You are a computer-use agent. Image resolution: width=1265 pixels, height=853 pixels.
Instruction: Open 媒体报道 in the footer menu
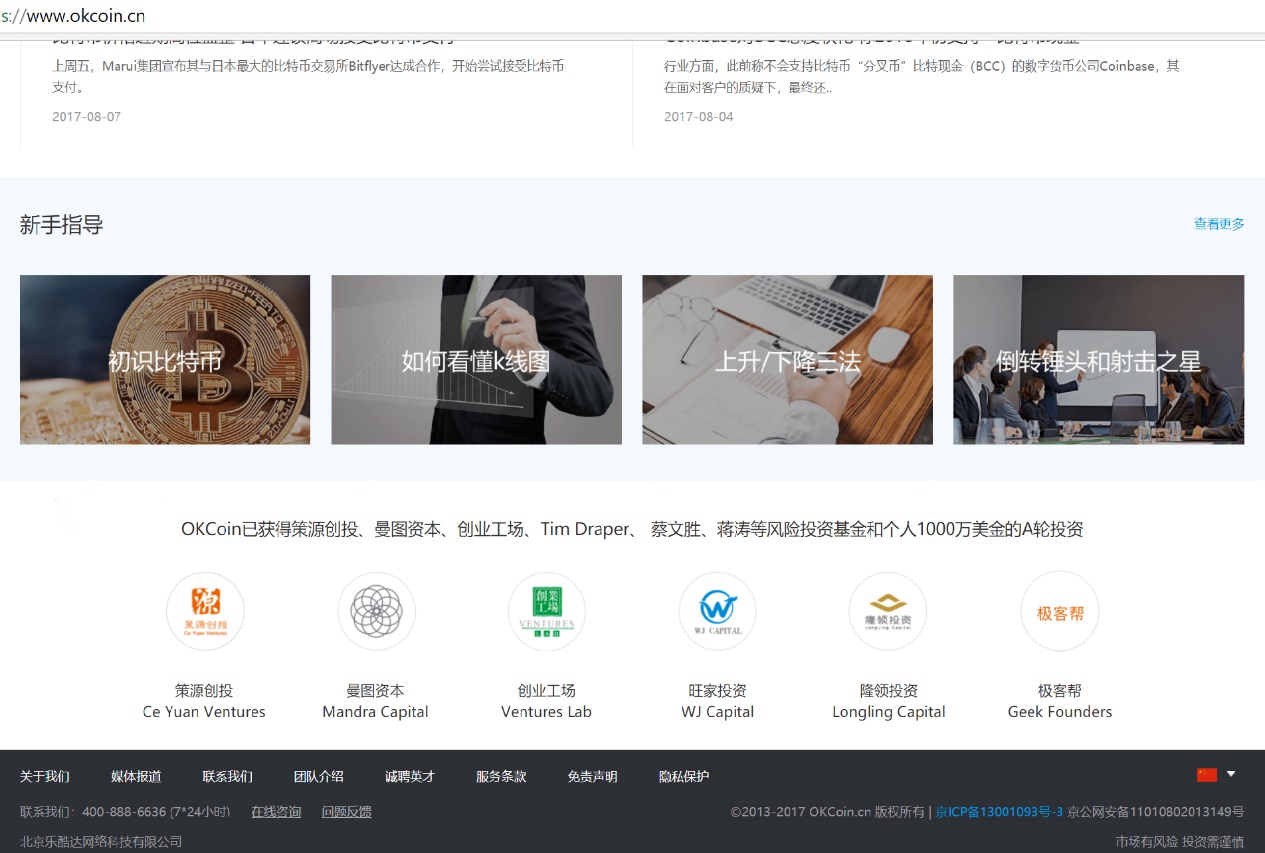[x=136, y=777]
